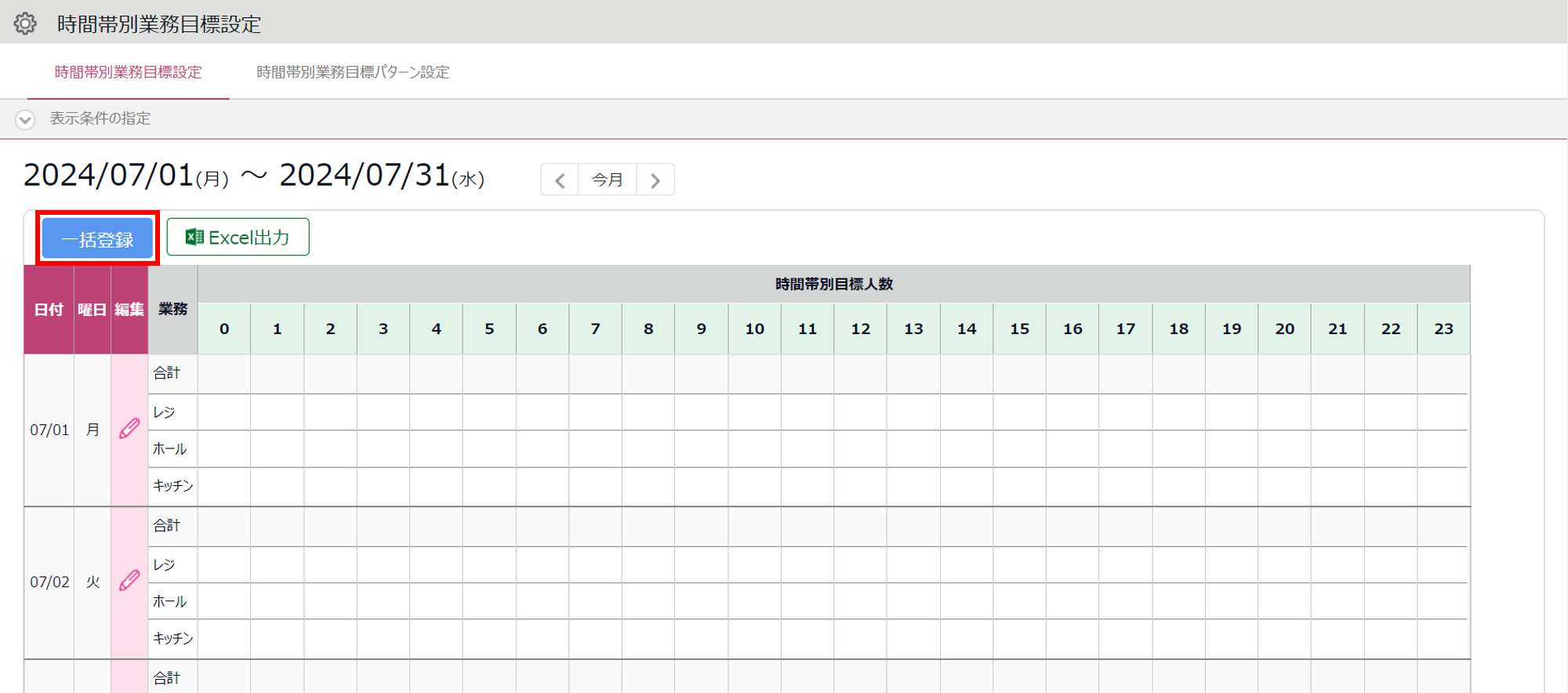The height and width of the screenshot is (693, 1568).
Task: Click the start date 2024/07/01
Action: 109,175
